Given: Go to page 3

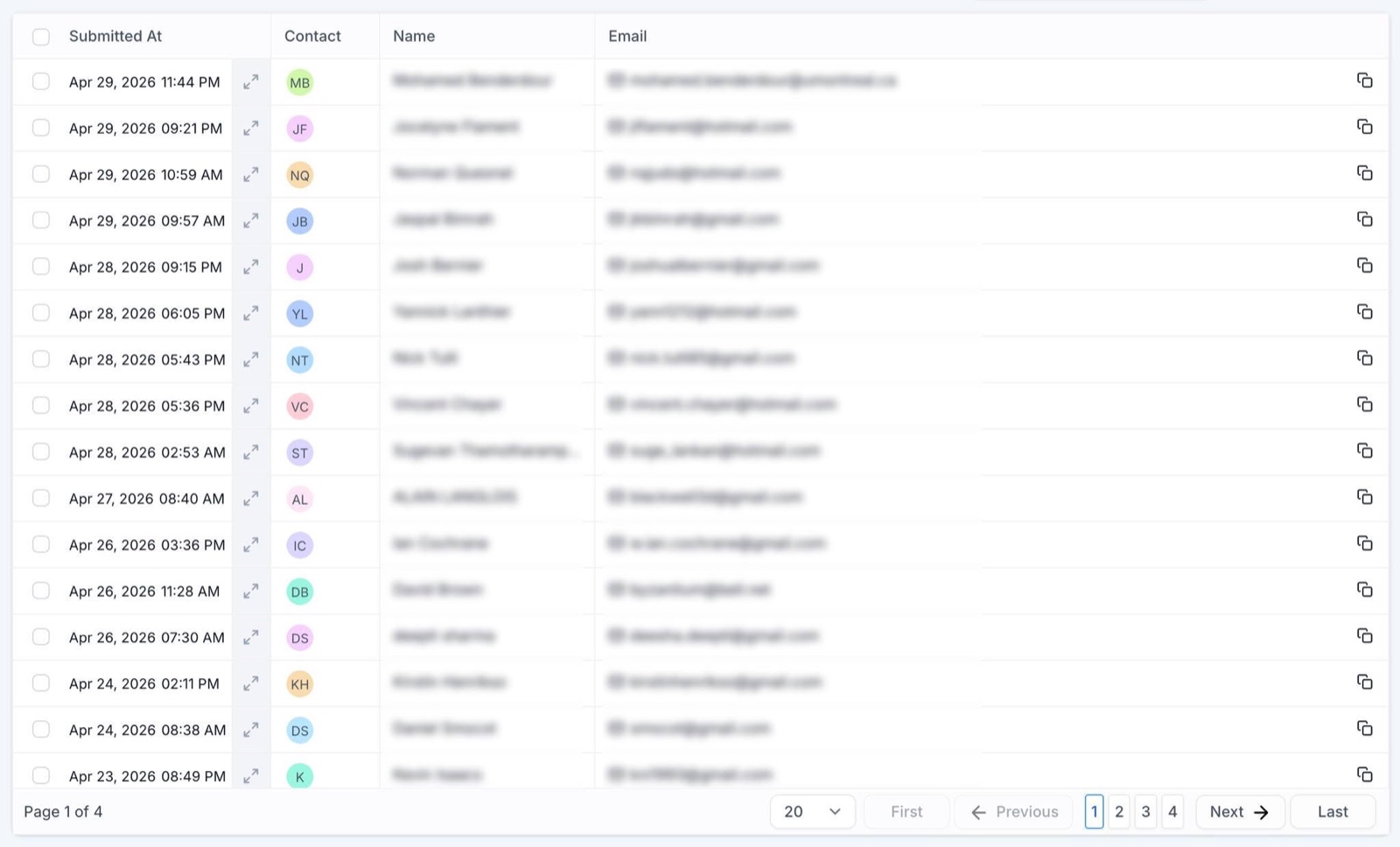Looking at the screenshot, I should [1146, 812].
